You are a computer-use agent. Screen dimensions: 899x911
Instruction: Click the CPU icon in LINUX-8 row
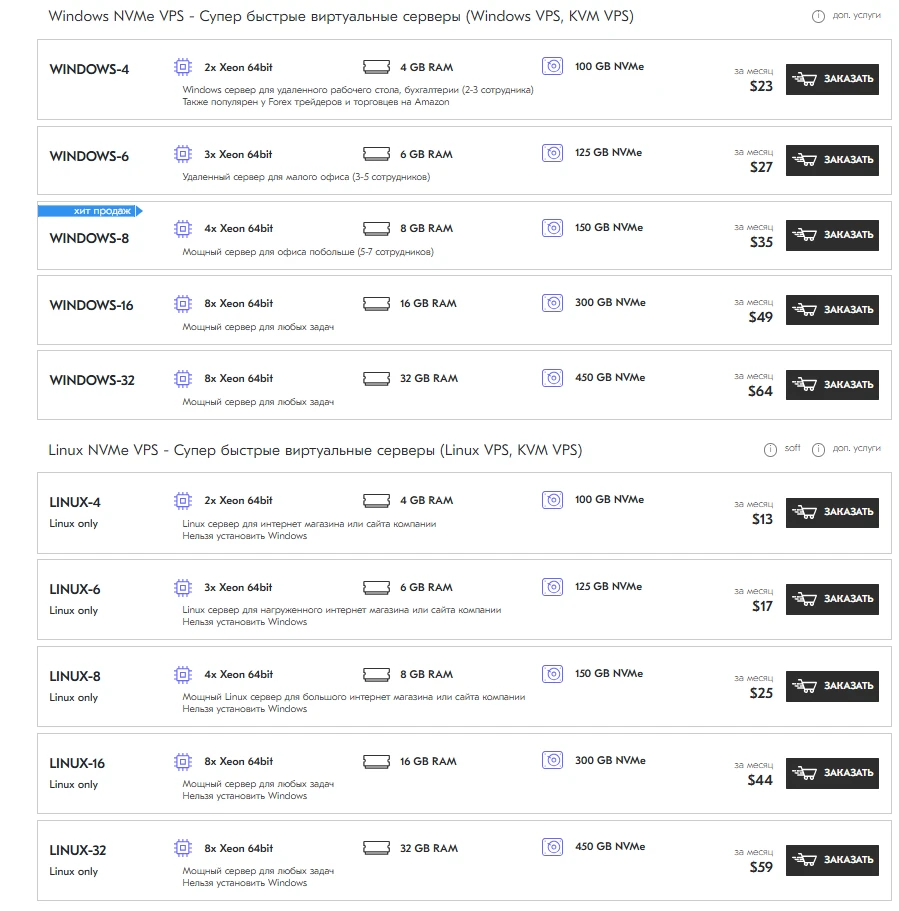(182, 674)
